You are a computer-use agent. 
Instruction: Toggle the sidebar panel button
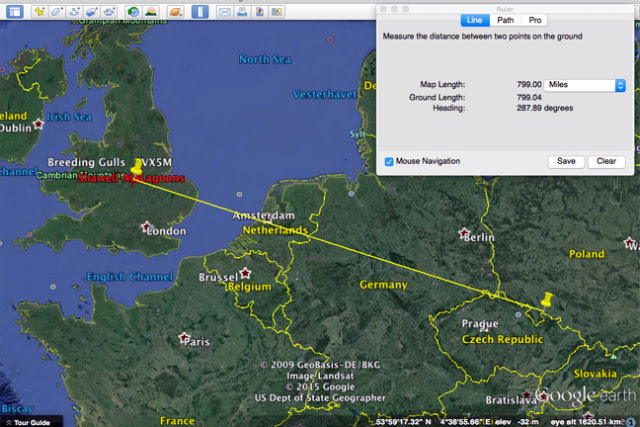point(15,12)
